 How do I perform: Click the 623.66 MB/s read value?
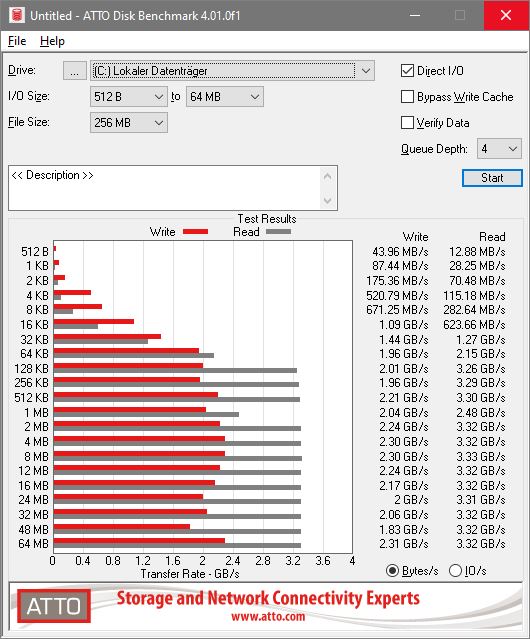click(x=474, y=325)
